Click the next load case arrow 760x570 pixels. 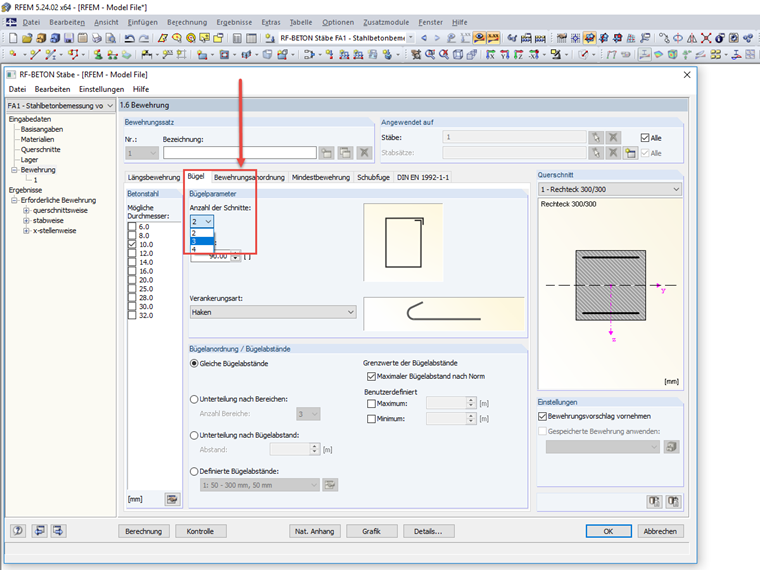(437, 38)
